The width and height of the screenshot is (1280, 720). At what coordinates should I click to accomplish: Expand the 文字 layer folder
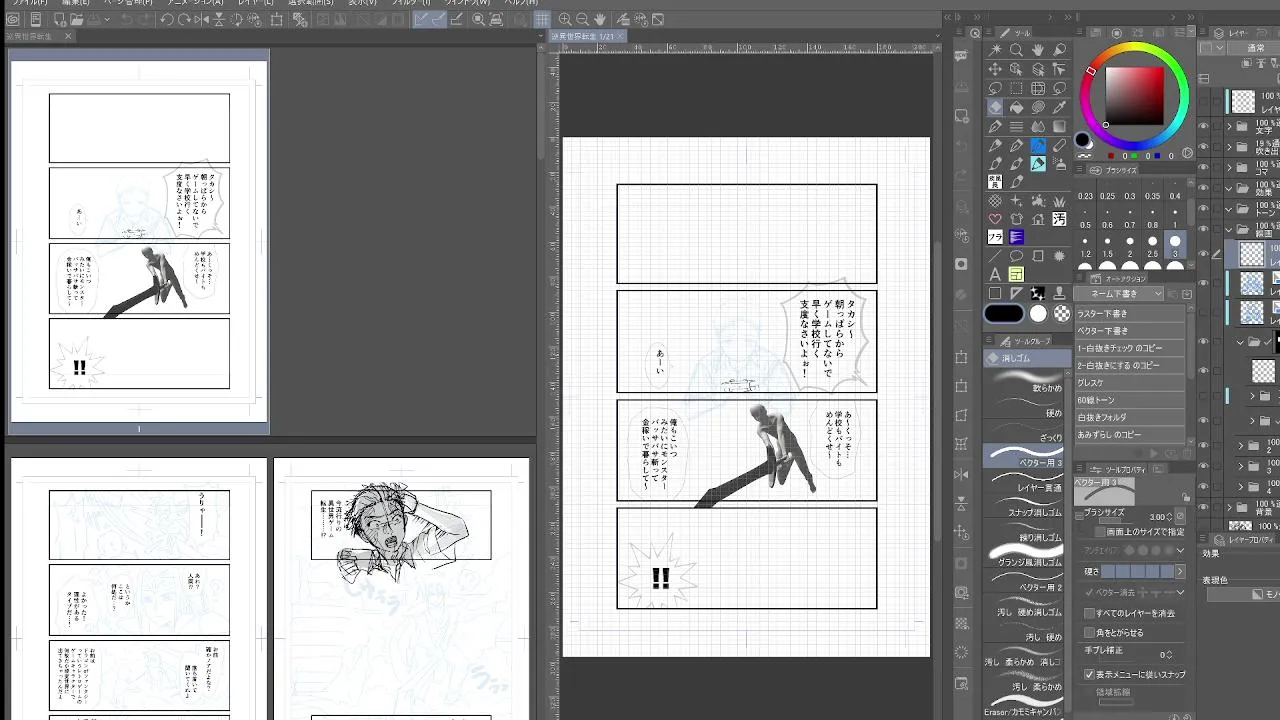(x=1229, y=128)
